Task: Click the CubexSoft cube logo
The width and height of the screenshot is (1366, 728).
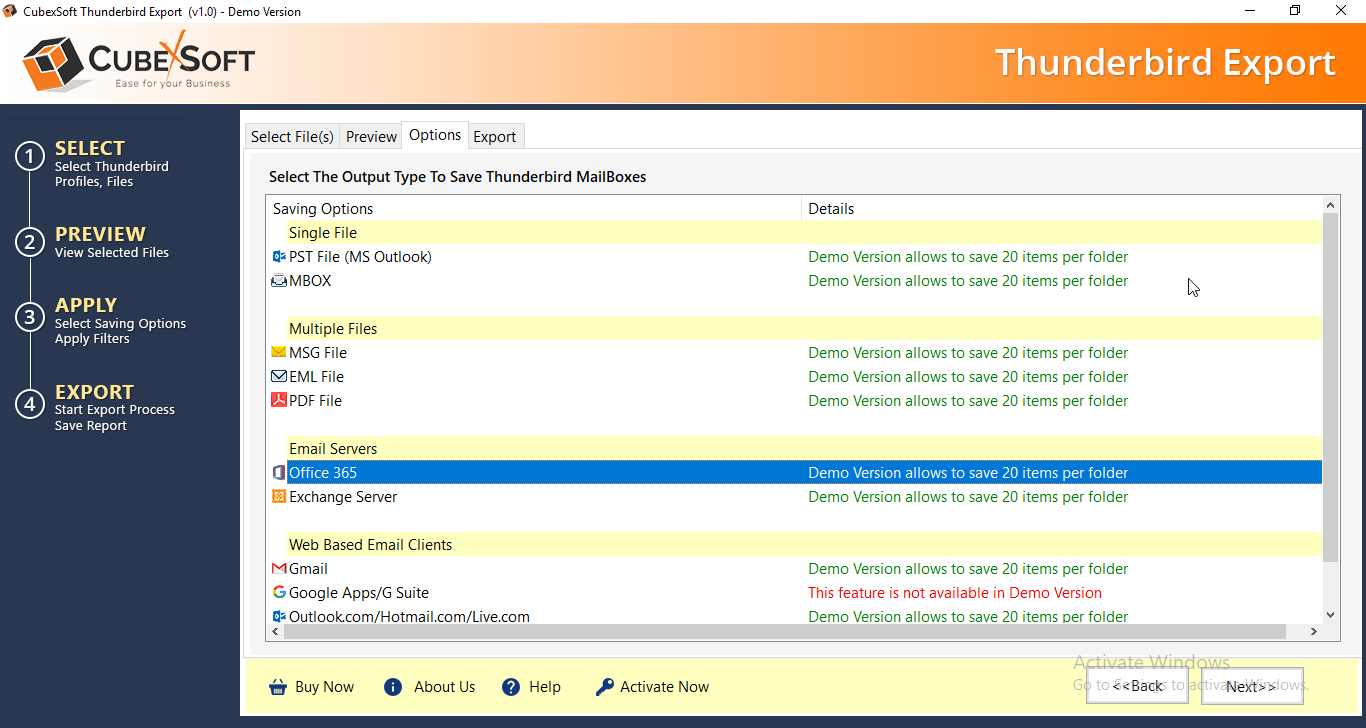Action: click(x=53, y=63)
